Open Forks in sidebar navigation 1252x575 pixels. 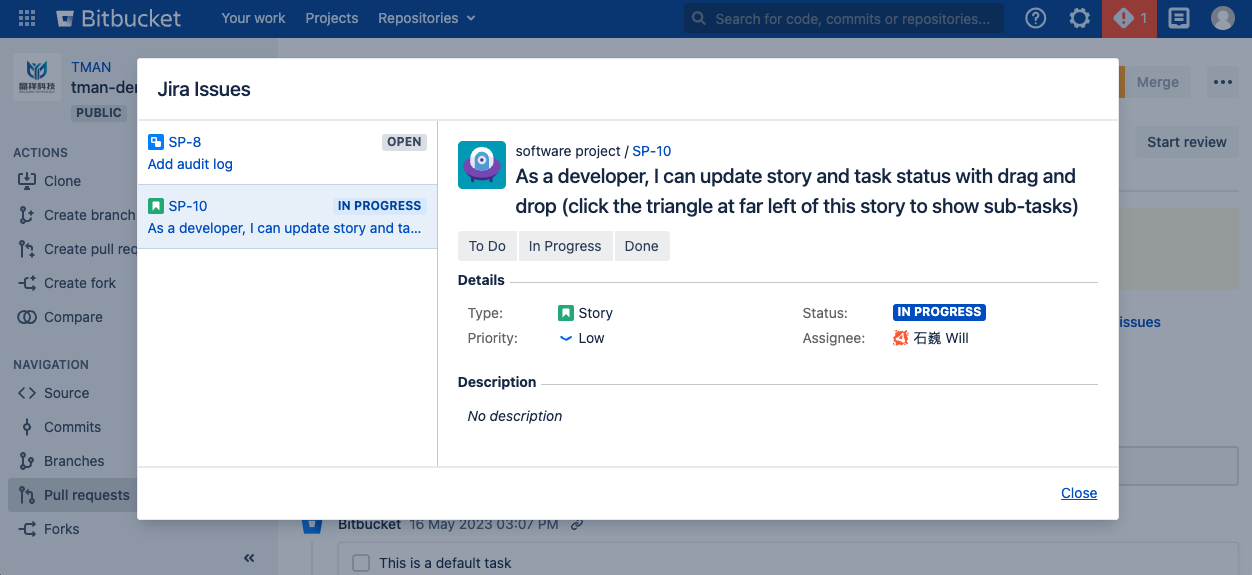click(49, 529)
